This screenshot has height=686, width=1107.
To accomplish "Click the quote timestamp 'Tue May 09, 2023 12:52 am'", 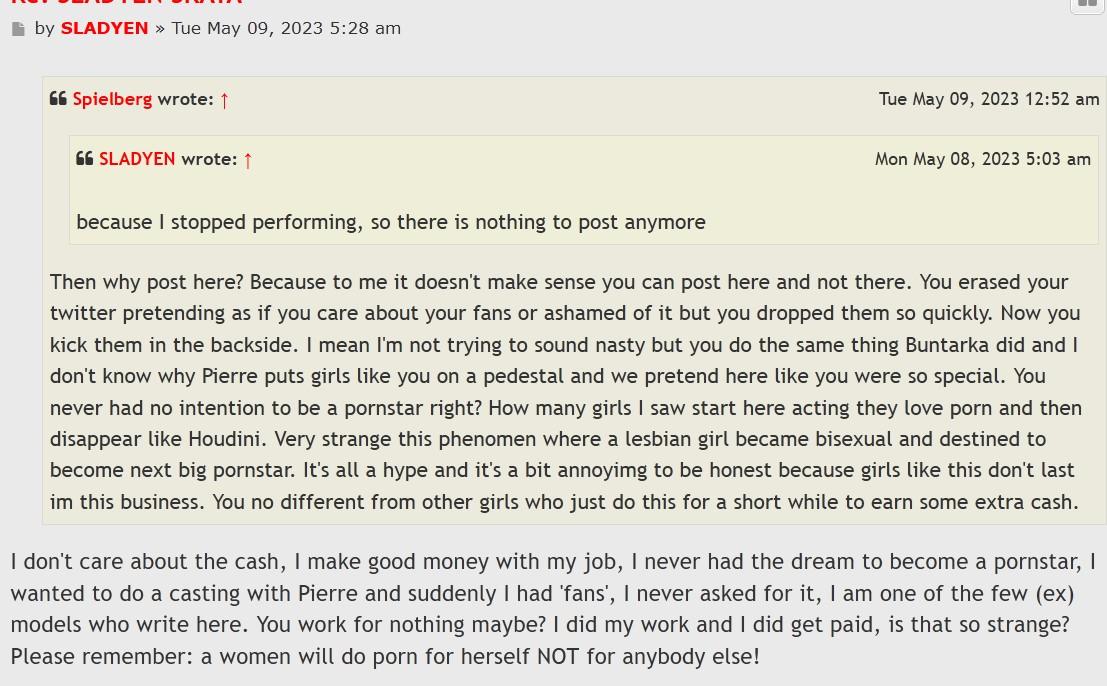I will (x=988, y=99).
